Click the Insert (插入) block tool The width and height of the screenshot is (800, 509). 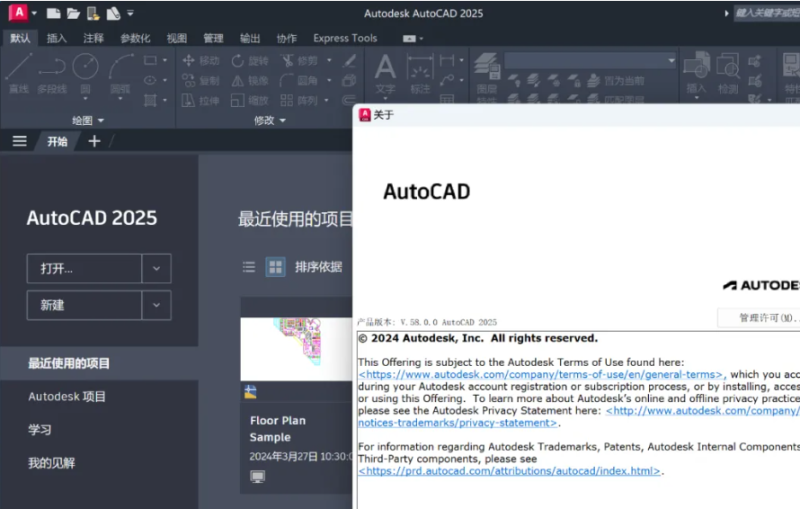(696, 74)
